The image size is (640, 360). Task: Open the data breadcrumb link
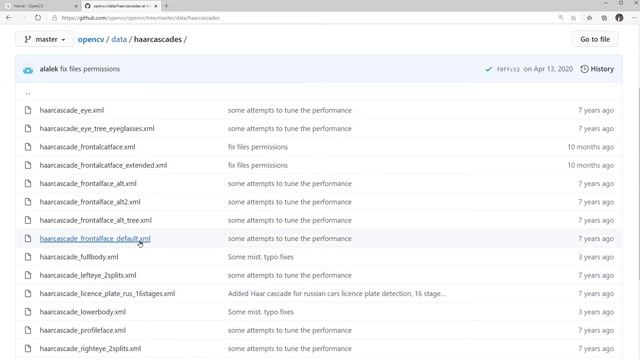pyautogui.click(x=119, y=39)
